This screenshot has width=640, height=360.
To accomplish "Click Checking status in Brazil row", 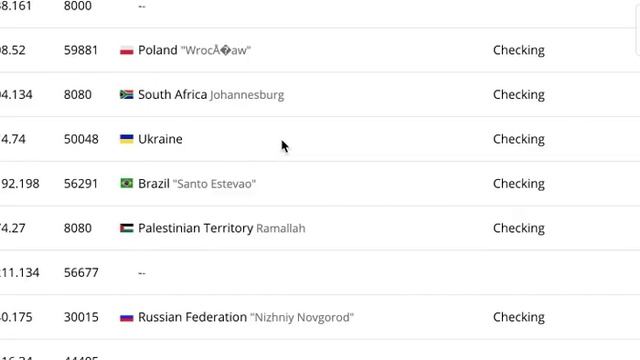I will [x=519, y=184].
